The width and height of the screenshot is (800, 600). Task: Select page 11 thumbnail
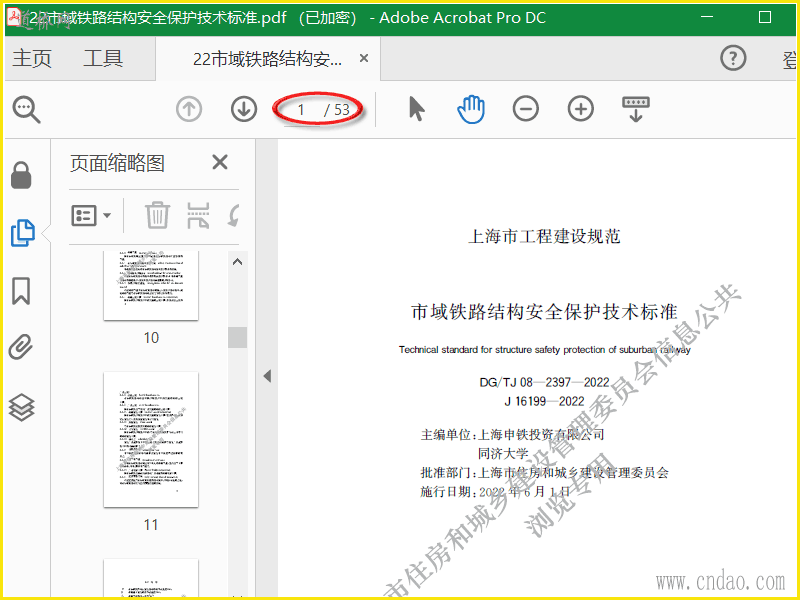point(151,439)
